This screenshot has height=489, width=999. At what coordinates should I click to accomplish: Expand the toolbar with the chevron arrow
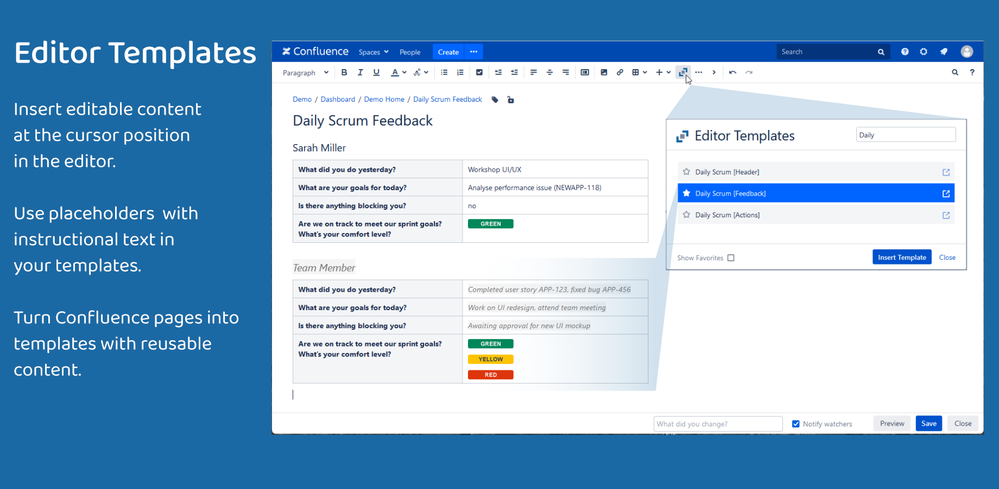[714, 73]
